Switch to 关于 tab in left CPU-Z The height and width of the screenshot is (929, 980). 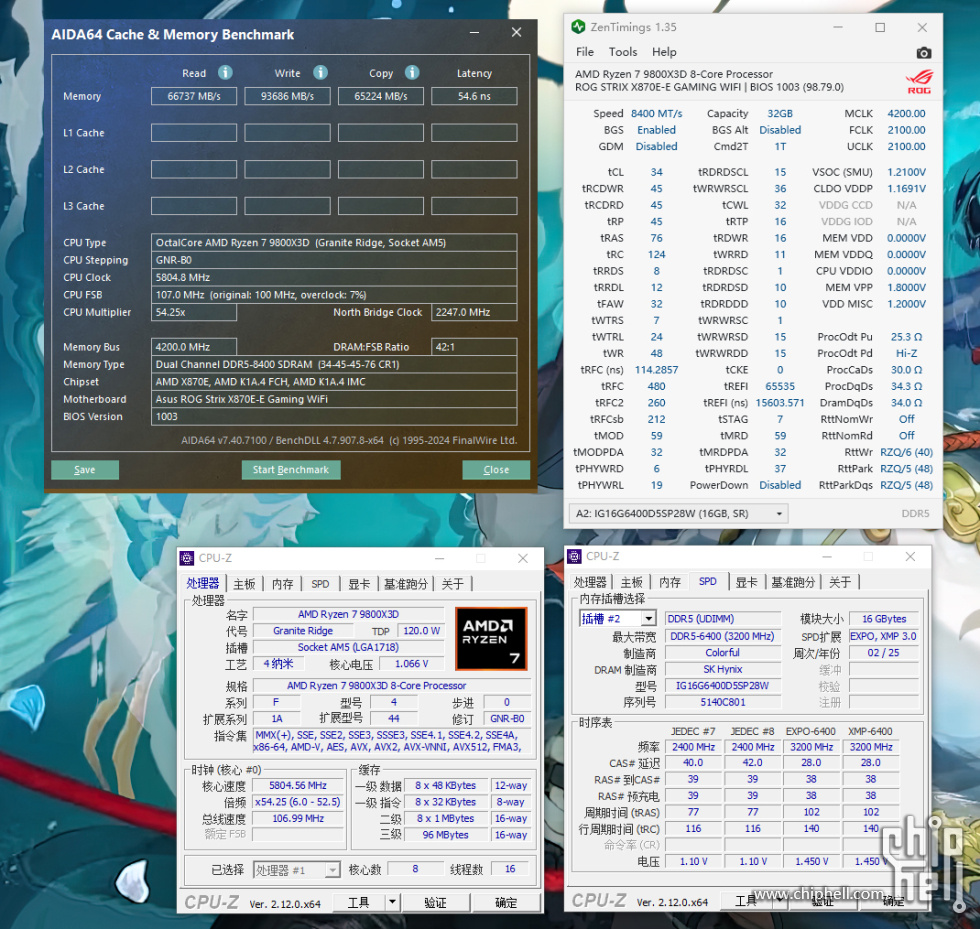pos(452,584)
